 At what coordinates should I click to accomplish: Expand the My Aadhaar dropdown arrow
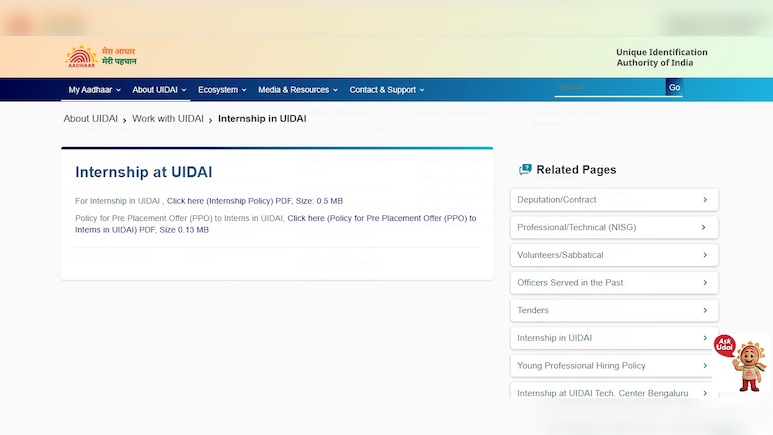[118, 90]
